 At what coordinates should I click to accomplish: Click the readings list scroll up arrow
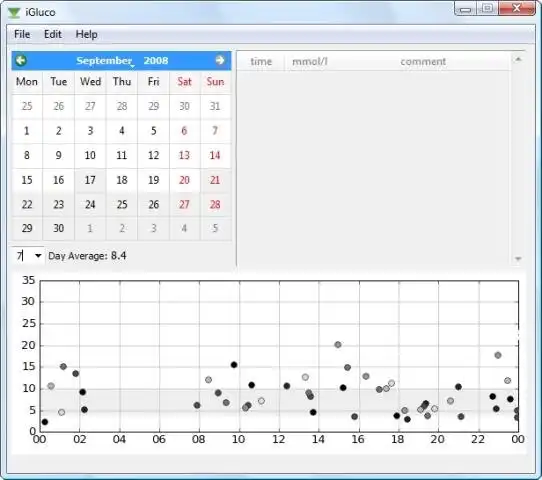tap(518, 60)
